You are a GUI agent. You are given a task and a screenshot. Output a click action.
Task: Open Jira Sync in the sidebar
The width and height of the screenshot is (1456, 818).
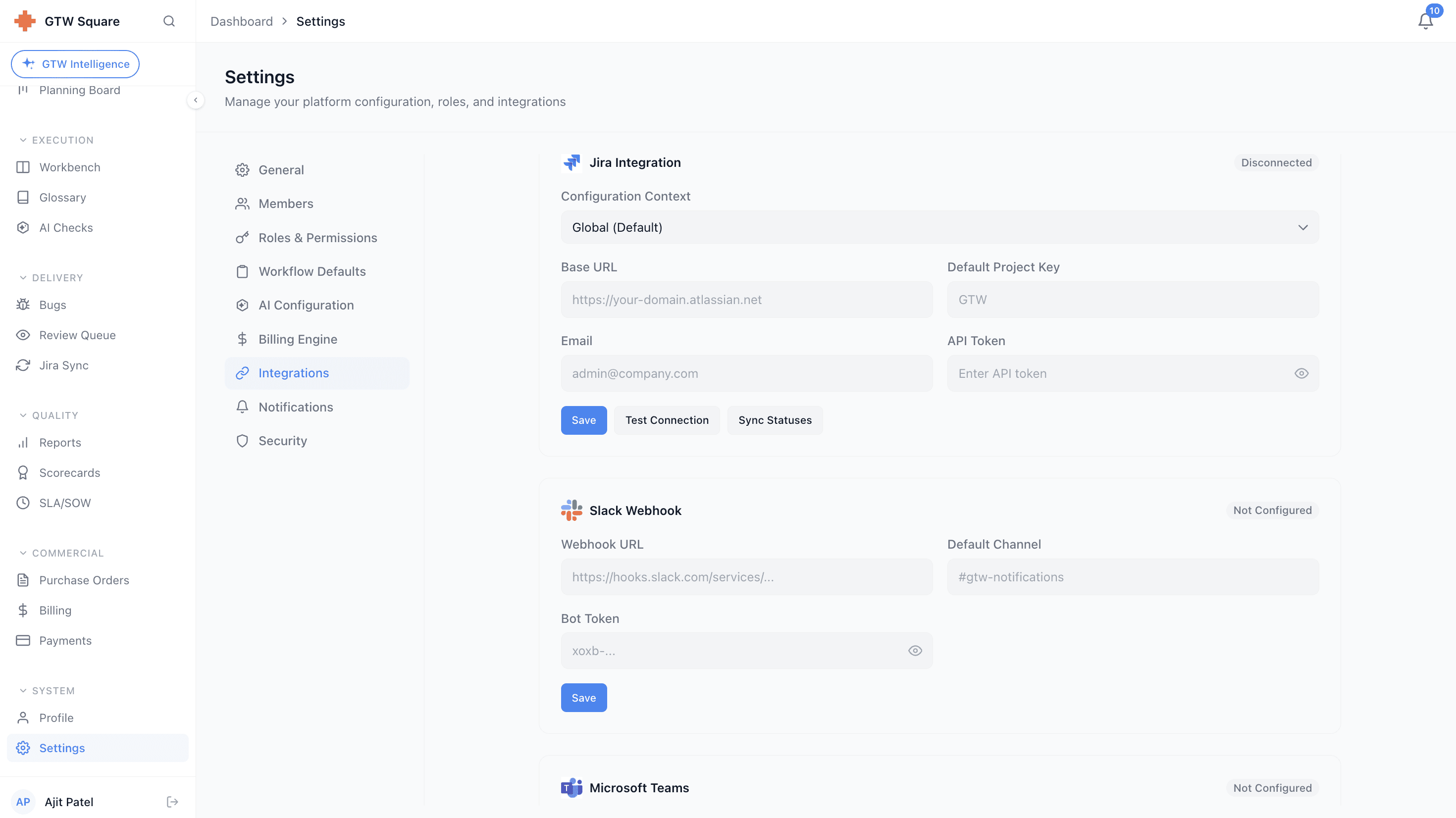point(63,365)
